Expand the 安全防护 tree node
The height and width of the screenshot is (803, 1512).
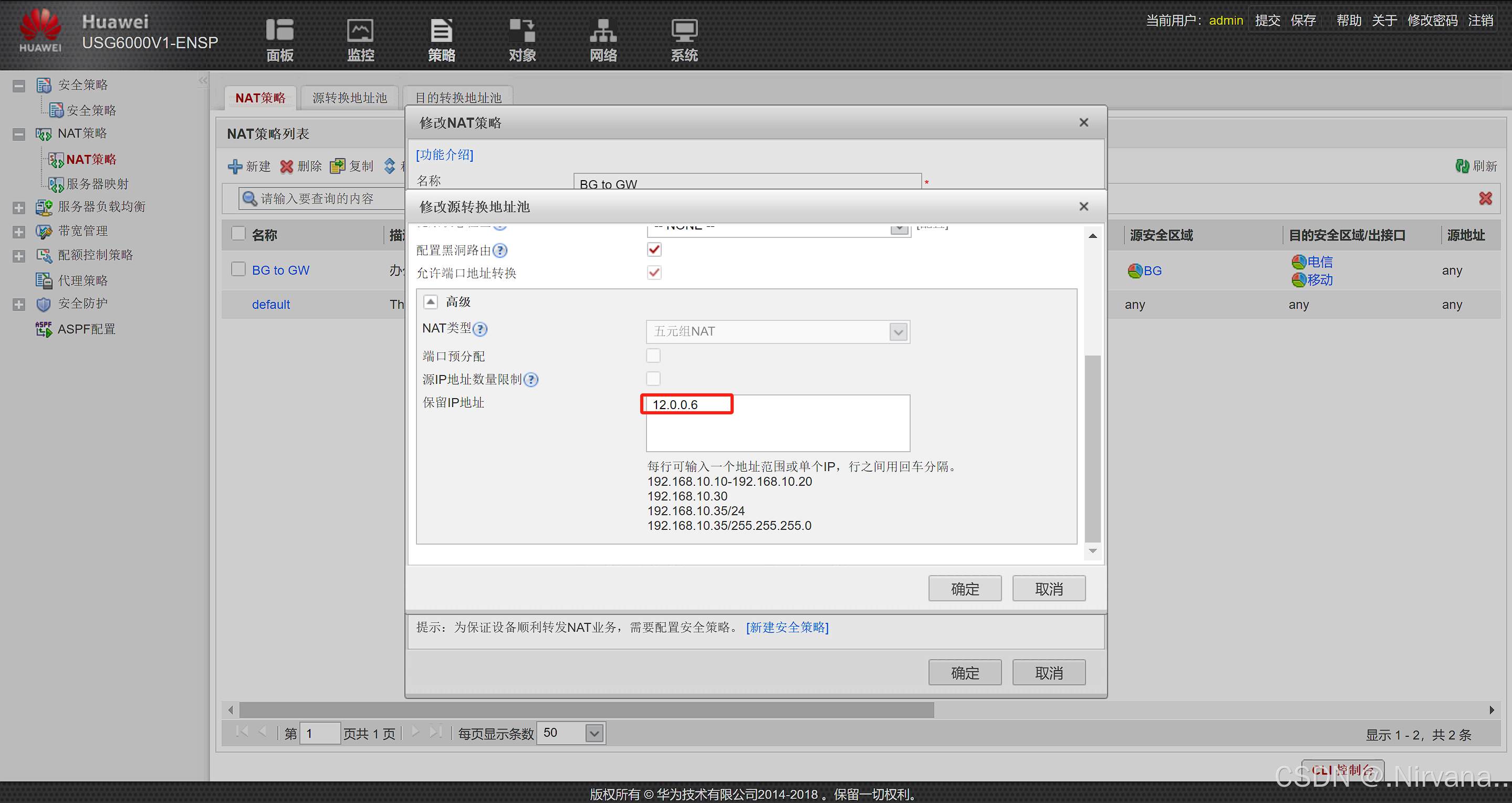19,305
